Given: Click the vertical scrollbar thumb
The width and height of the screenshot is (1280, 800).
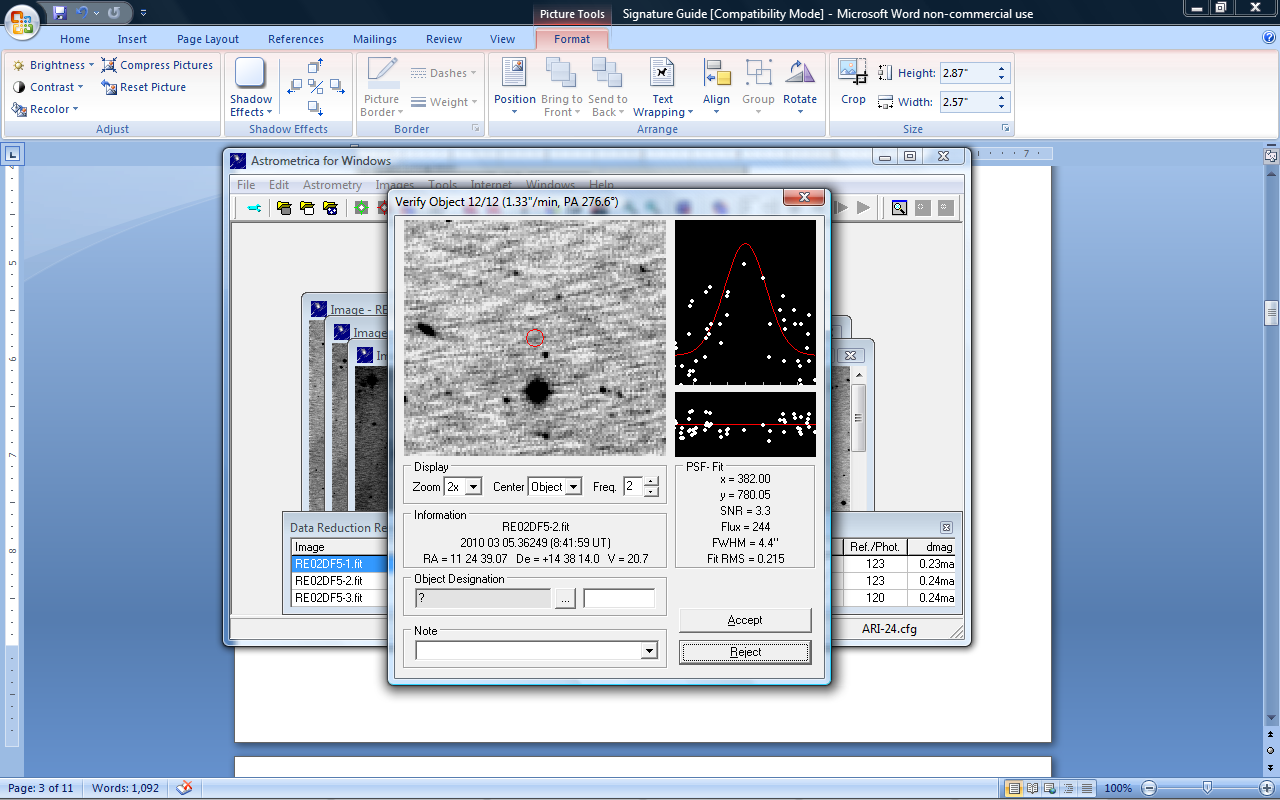Looking at the screenshot, I should click(1271, 313).
